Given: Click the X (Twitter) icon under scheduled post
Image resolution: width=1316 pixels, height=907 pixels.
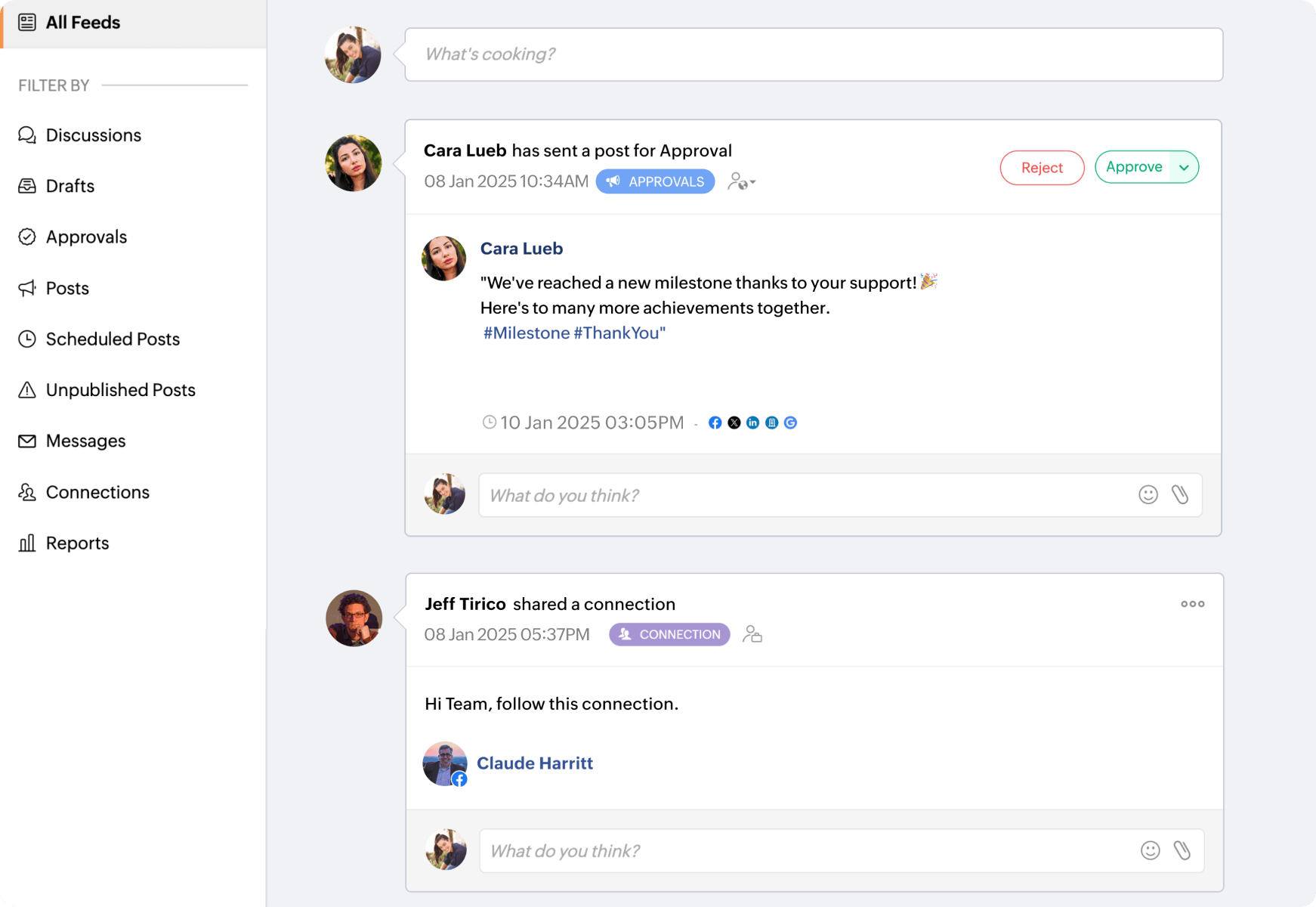Looking at the screenshot, I should coord(734,423).
